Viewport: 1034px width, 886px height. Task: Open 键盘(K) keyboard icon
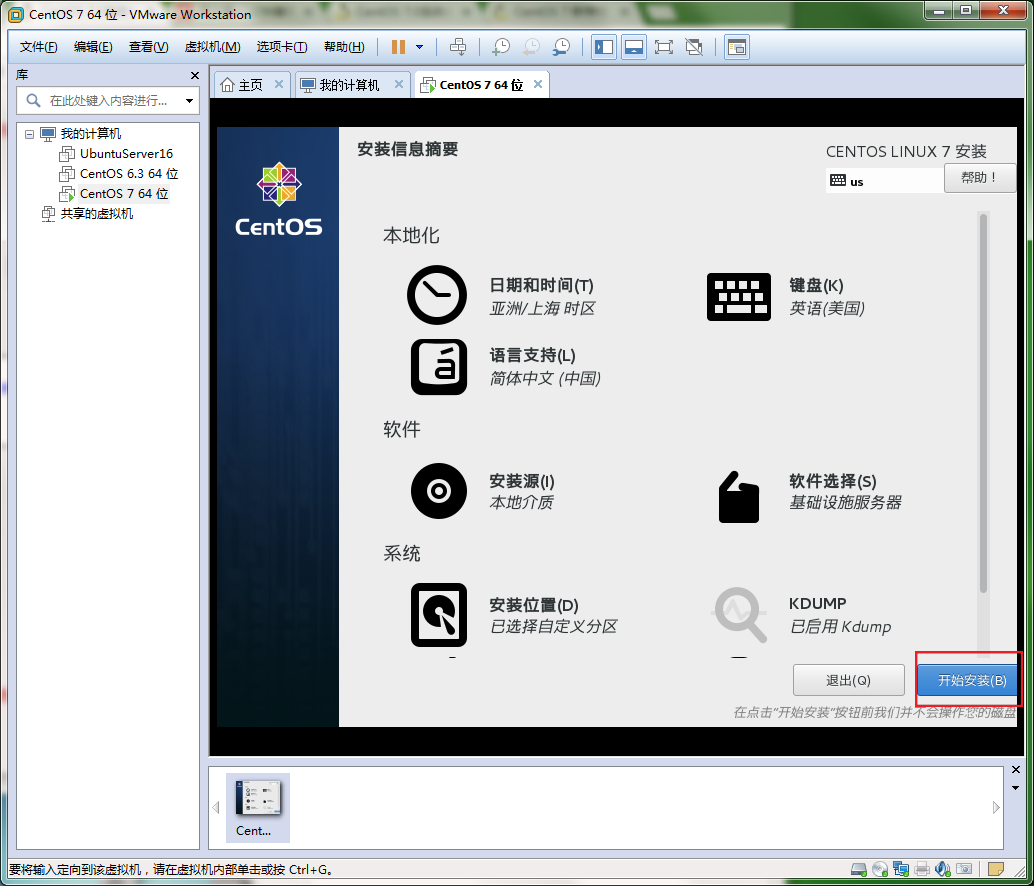[x=739, y=297]
